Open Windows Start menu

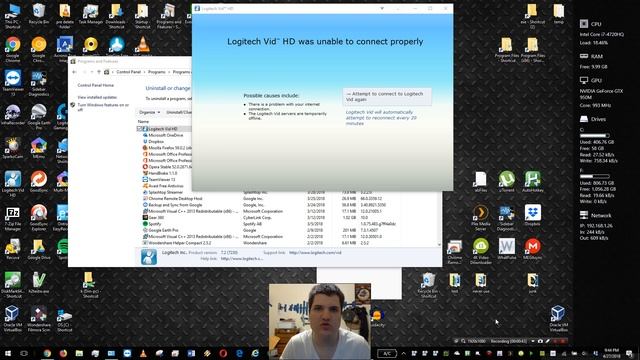(x=8, y=353)
